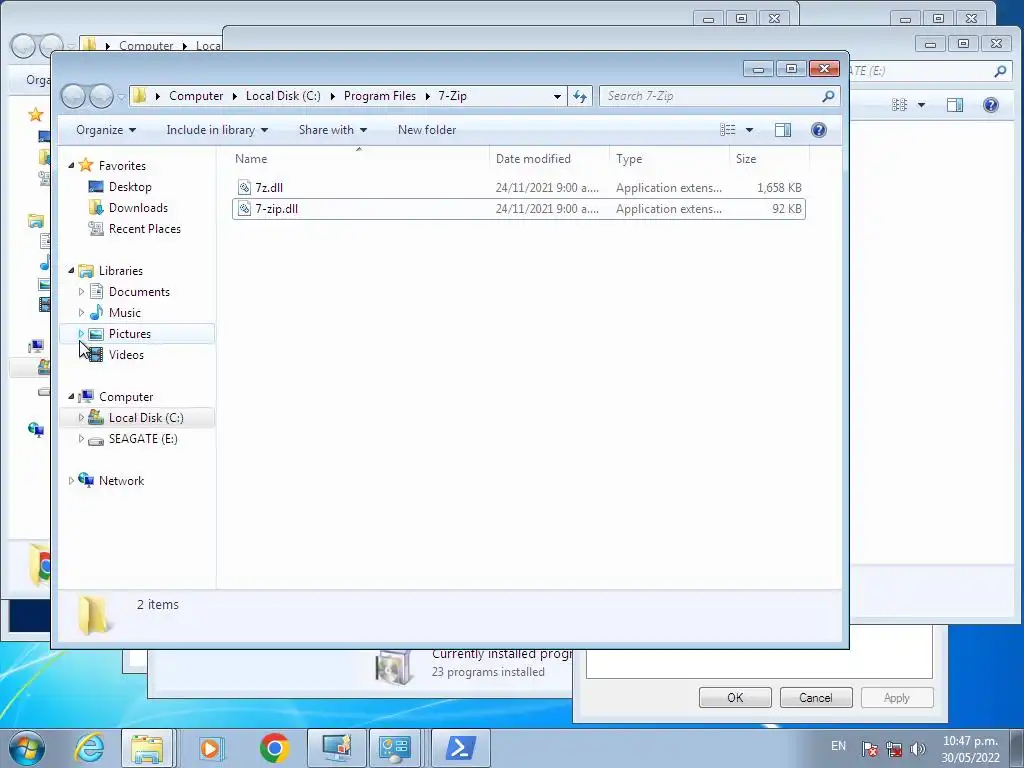The image size is (1024, 768).
Task: Click the 92 KB size cell
Action: click(x=786, y=209)
